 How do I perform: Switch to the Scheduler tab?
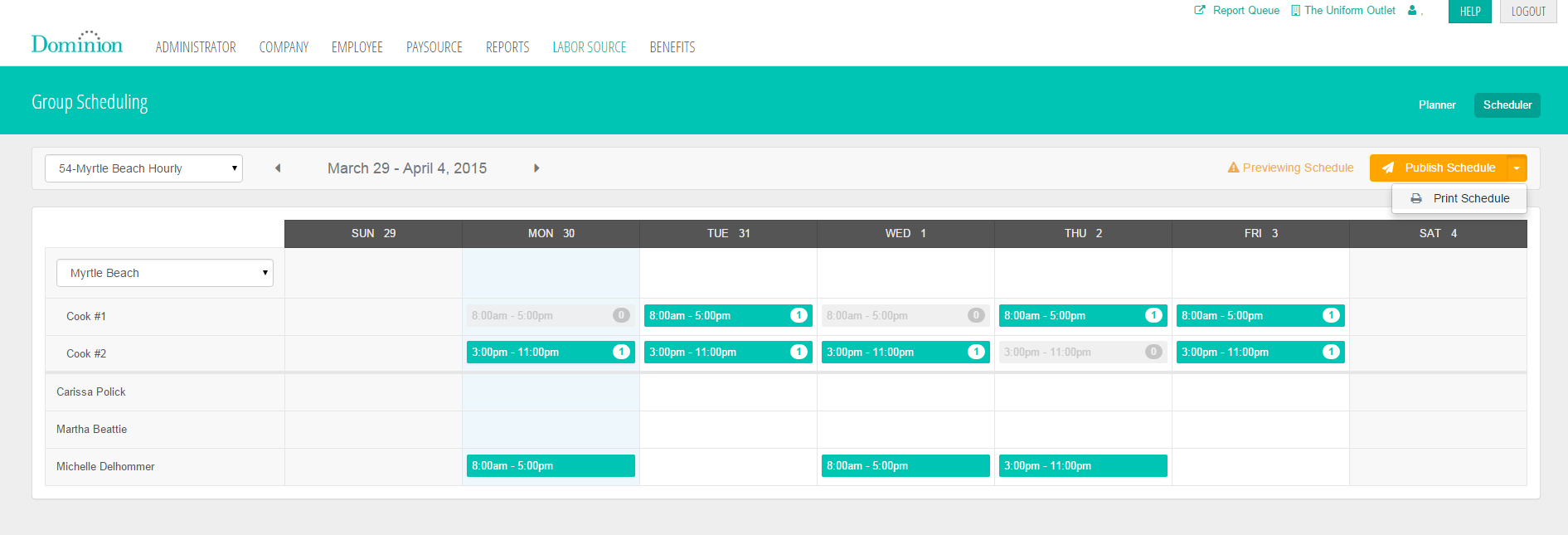click(x=1507, y=105)
